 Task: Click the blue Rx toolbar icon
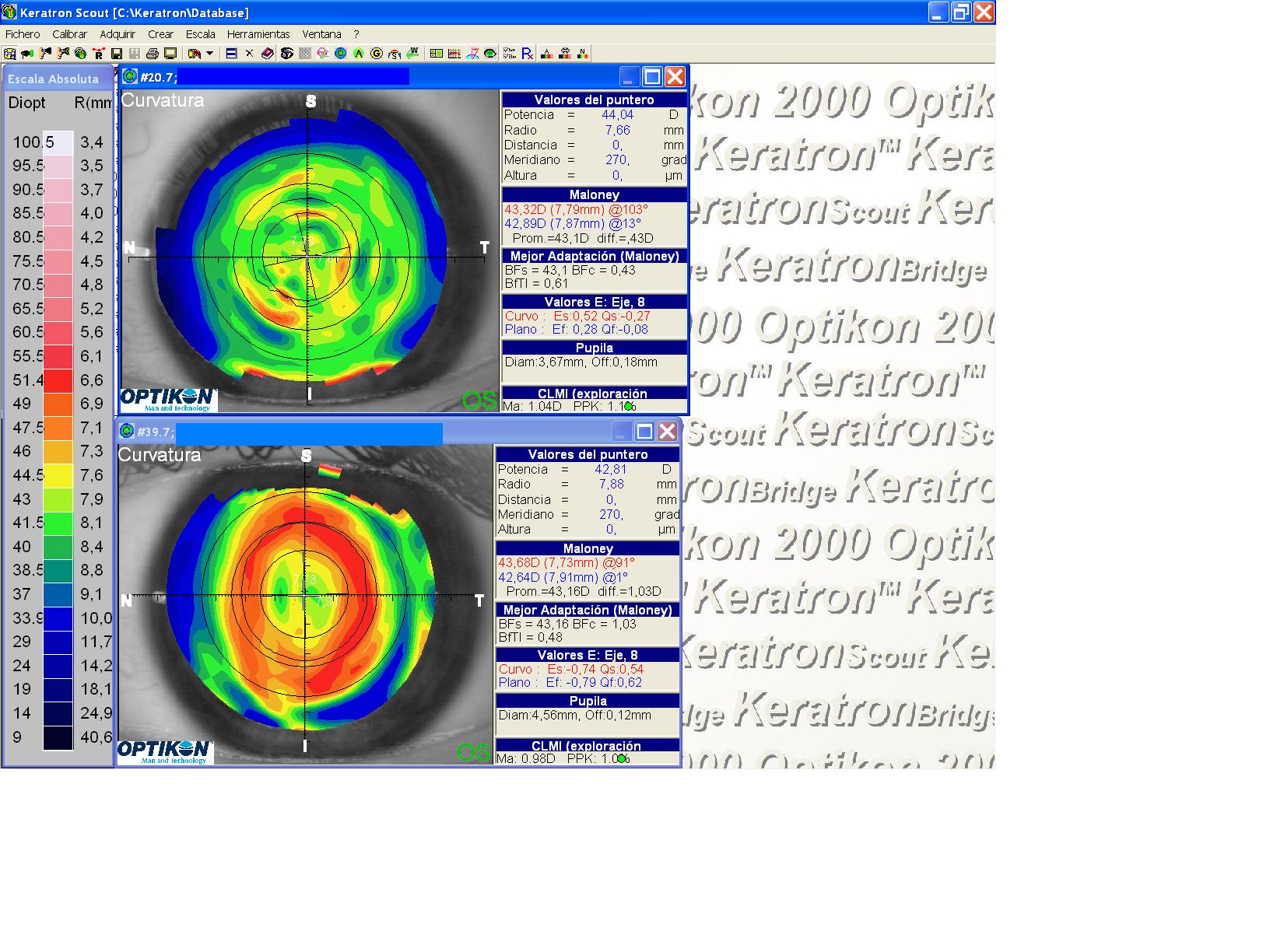pos(528,54)
